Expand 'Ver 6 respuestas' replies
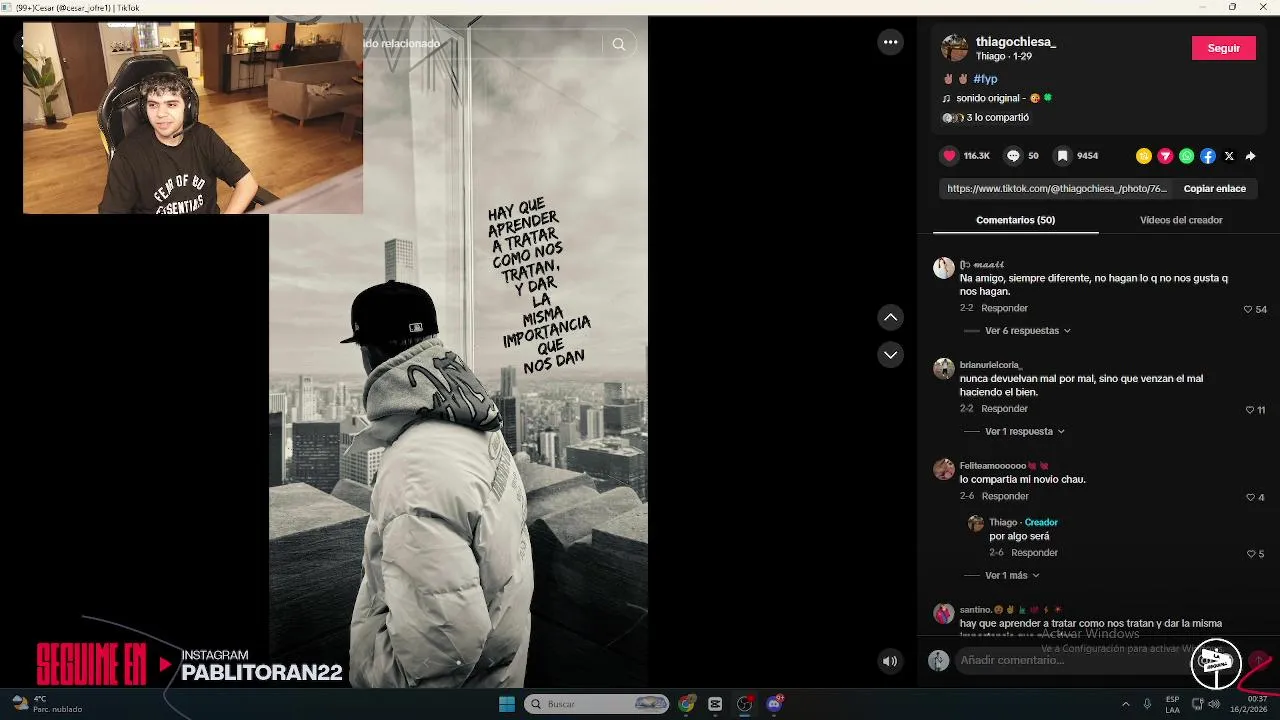Viewport: 1280px width, 720px height. click(x=1028, y=331)
